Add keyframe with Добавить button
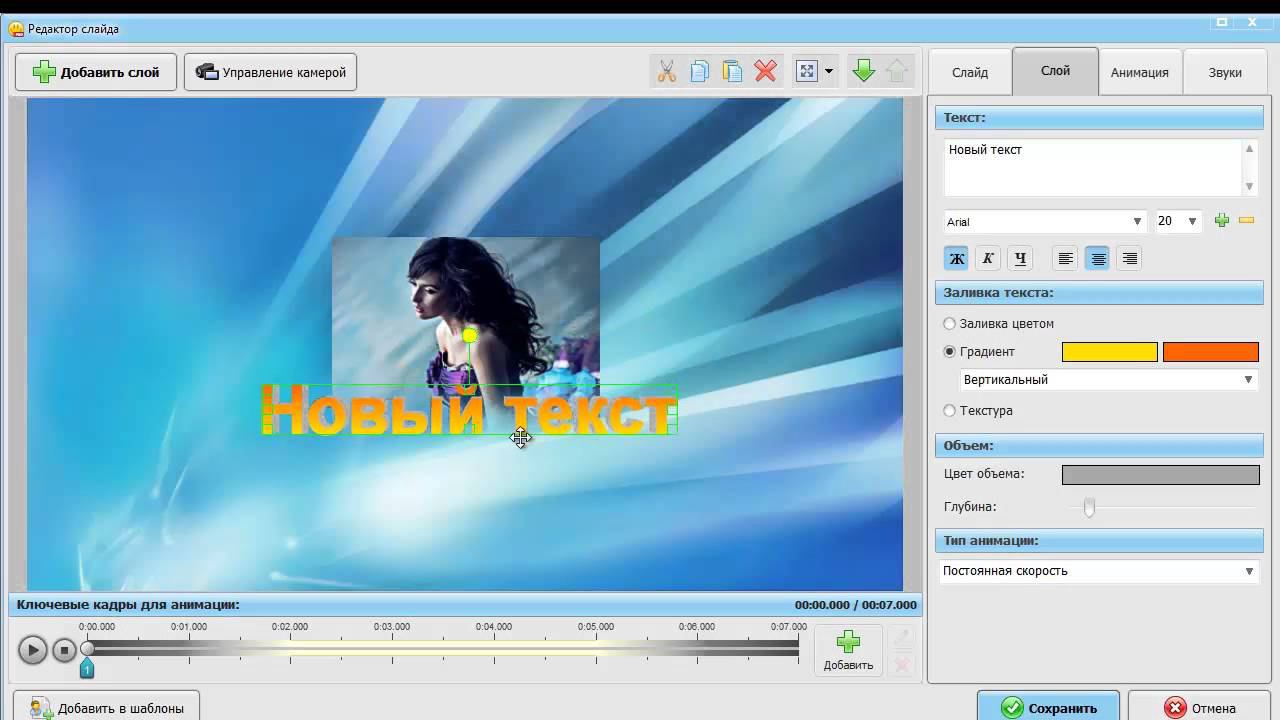The height and width of the screenshot is (720, 1280). tap(848, 650)
